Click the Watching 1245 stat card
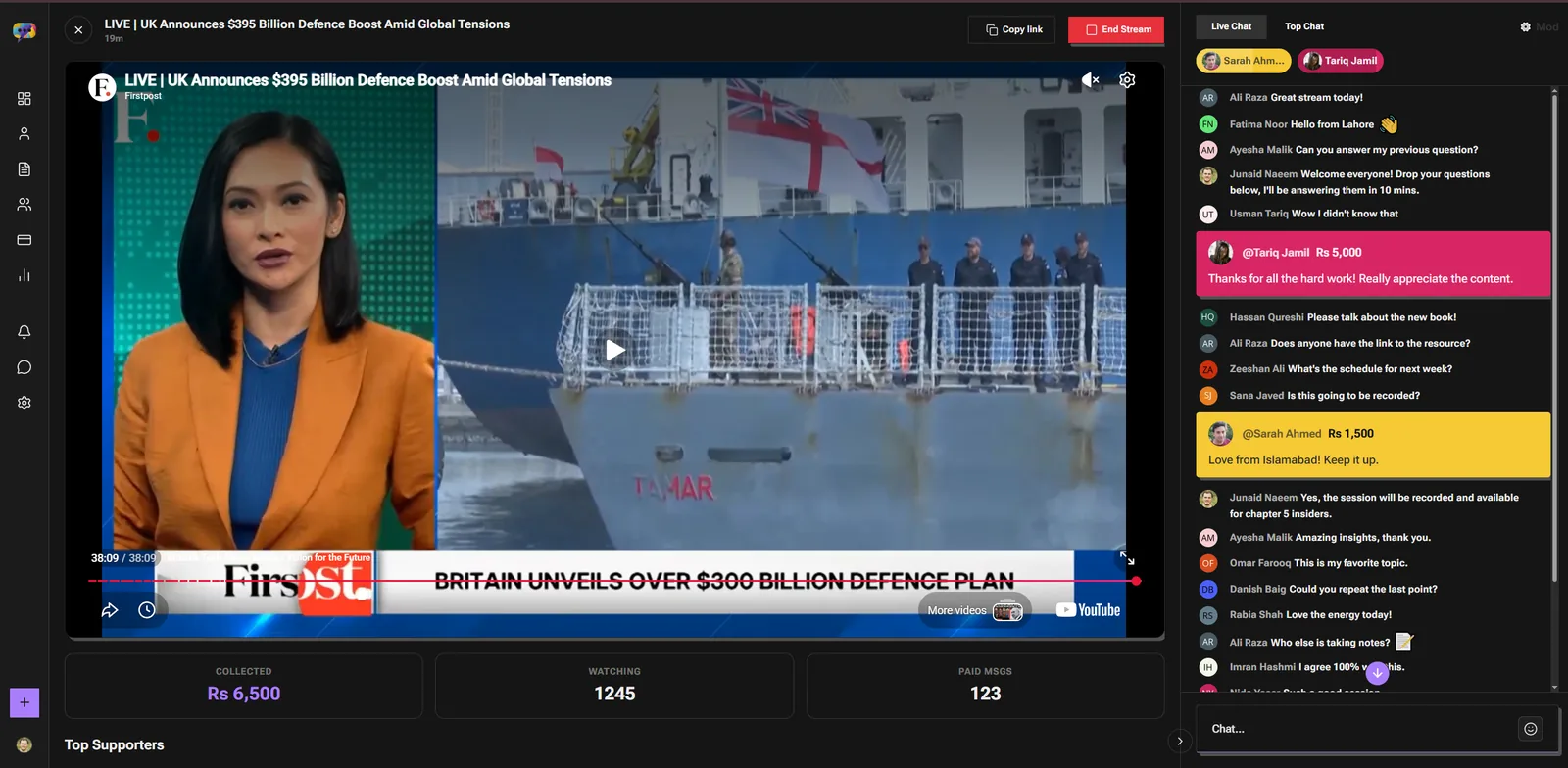Viewport: 1568px width, 768px height. tap(614, 686)
